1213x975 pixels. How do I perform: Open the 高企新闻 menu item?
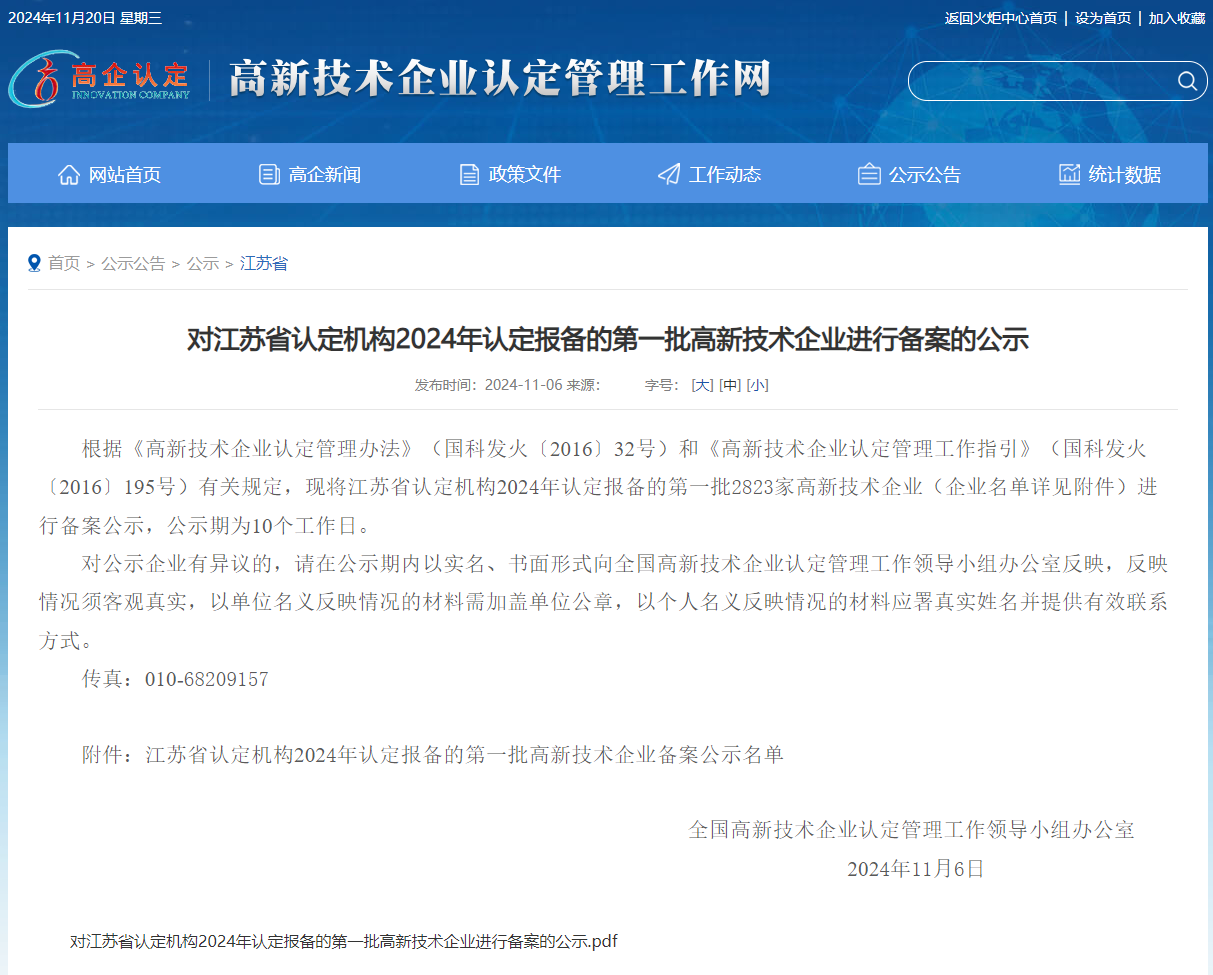tap(310, 175)
